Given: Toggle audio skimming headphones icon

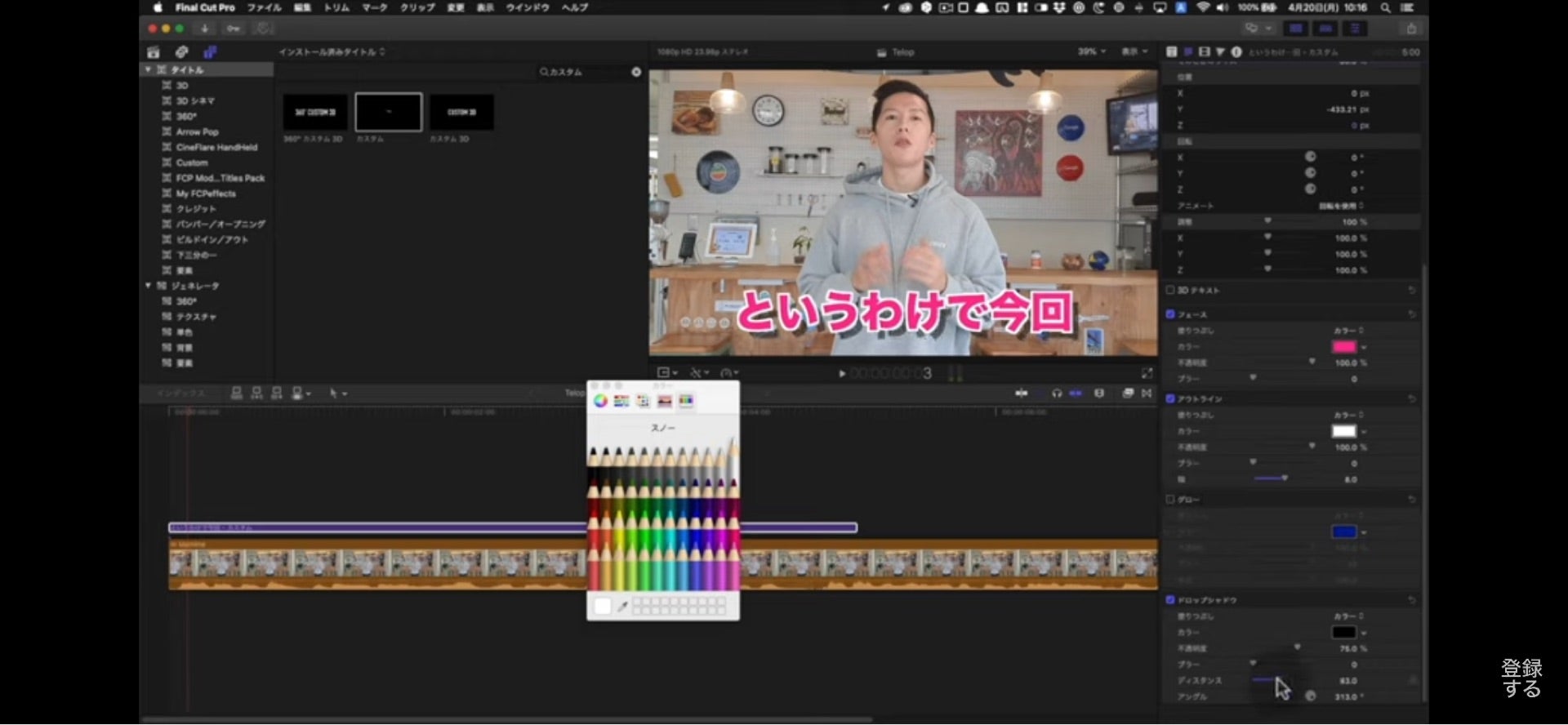Looking at the screenshot, I should point(1057,394).
